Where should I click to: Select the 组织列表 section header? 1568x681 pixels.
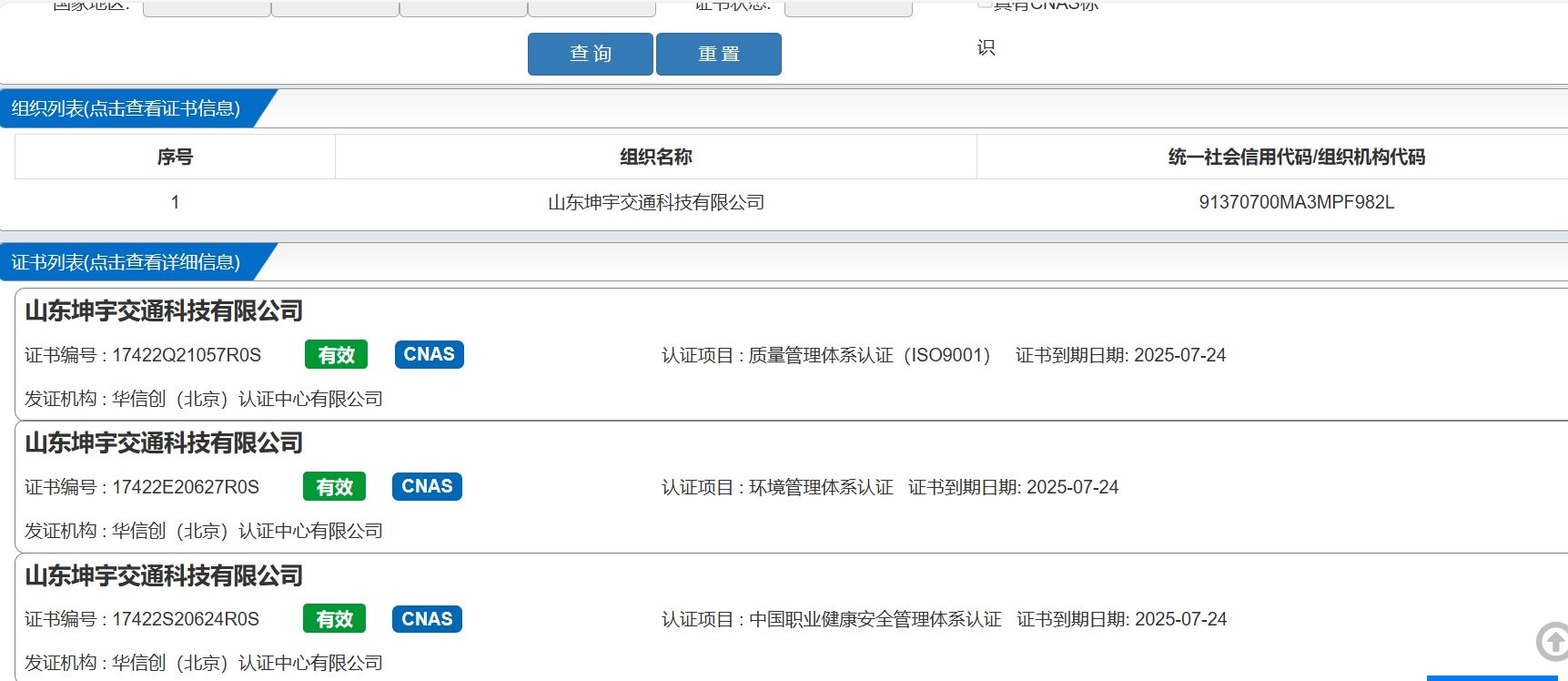tap(126, 108)
